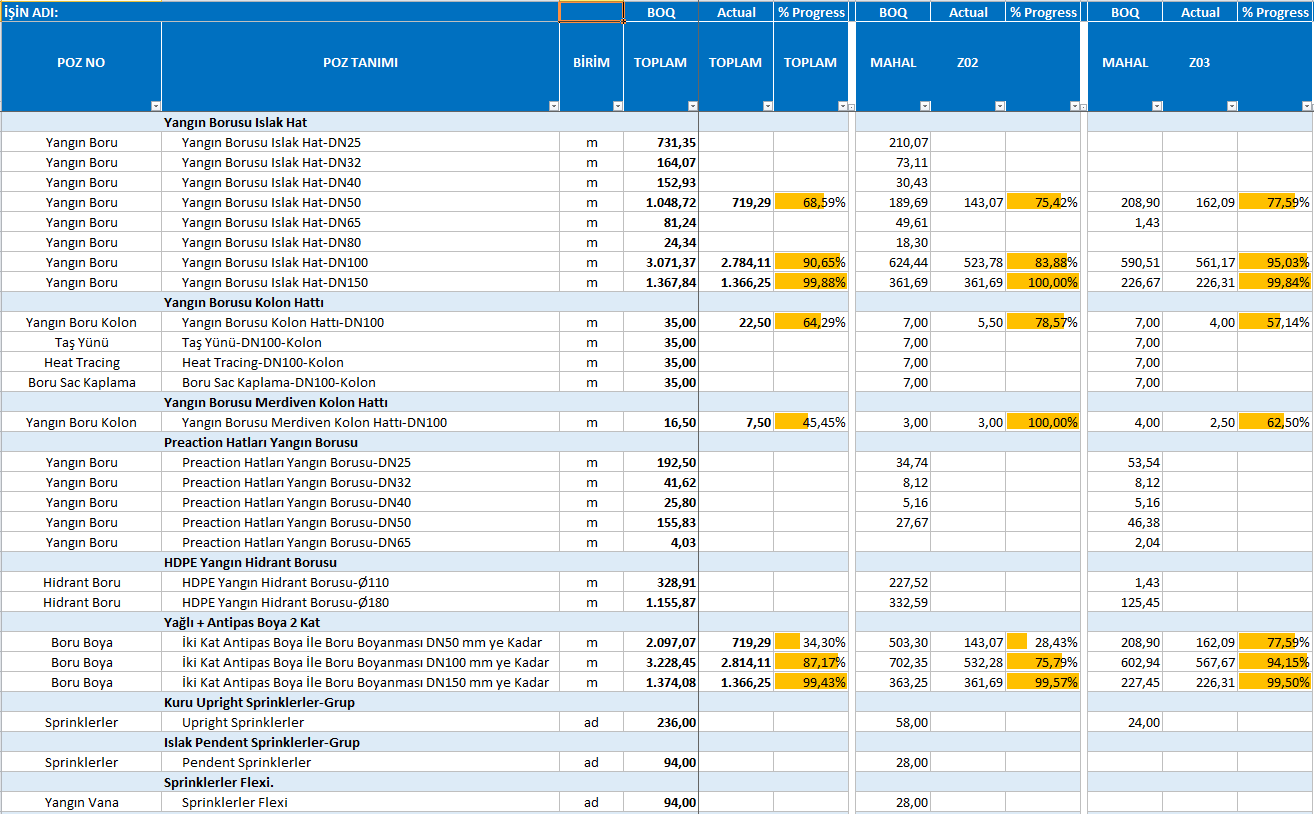Screen dimensions: 1314x814
Task: Expand the Z02 column filter arrow
Action: point(999,105)
